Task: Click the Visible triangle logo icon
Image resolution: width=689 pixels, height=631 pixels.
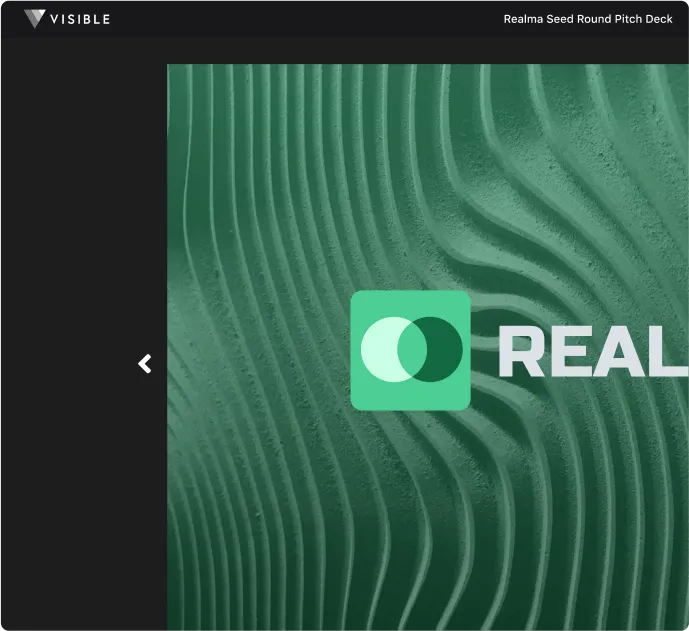Action: [34, 19]
